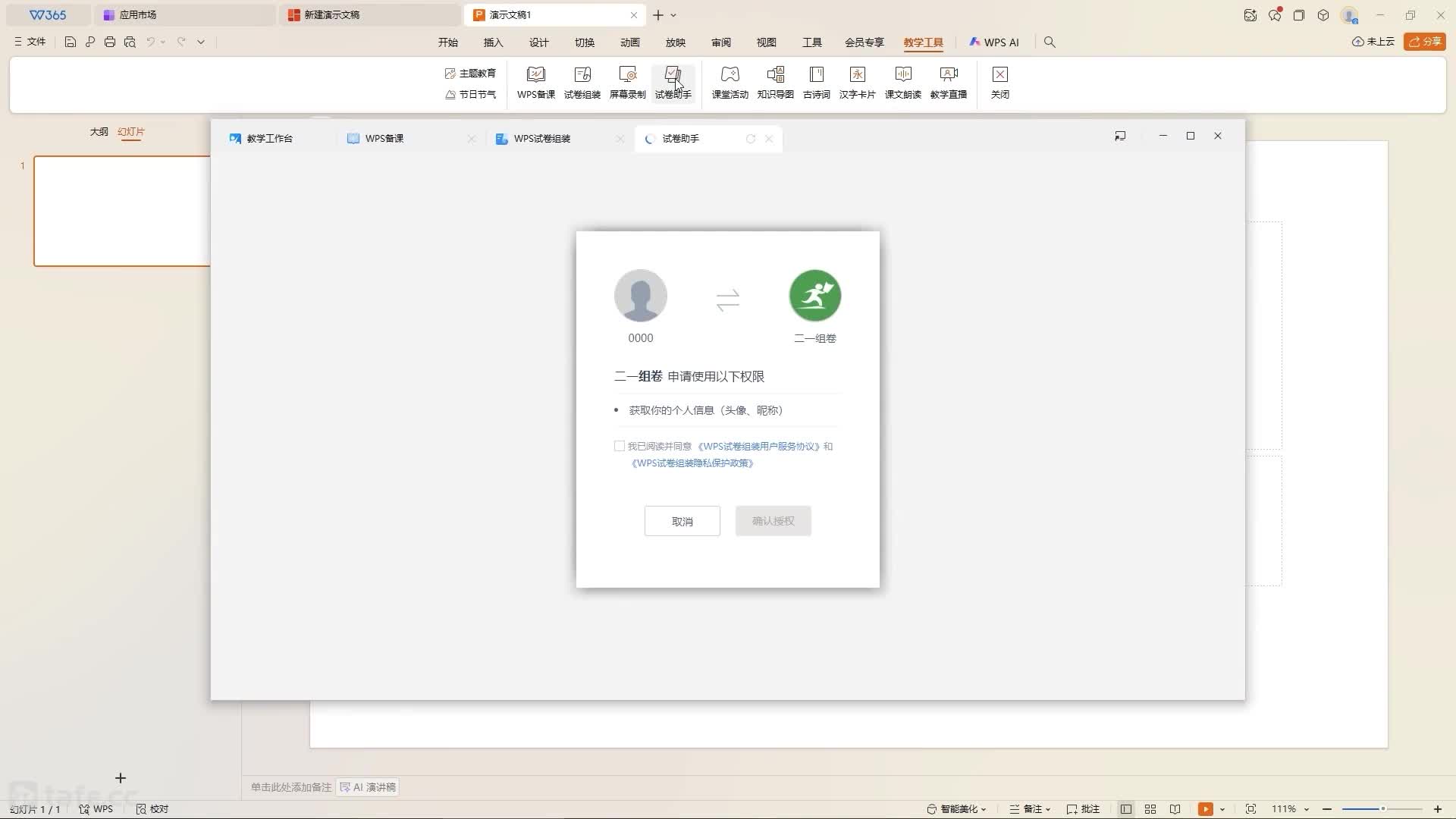The height and width of the screenshot is (819, 1456).
Task: Click the 批注 comments button
Action: tap(1083, 809)
